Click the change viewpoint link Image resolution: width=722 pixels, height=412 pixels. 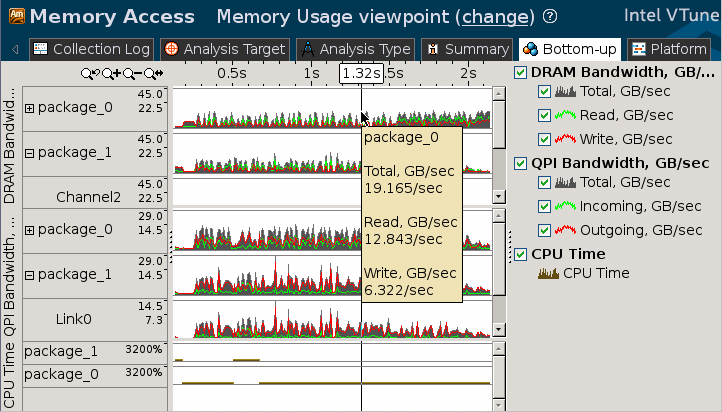click(489, 17)
